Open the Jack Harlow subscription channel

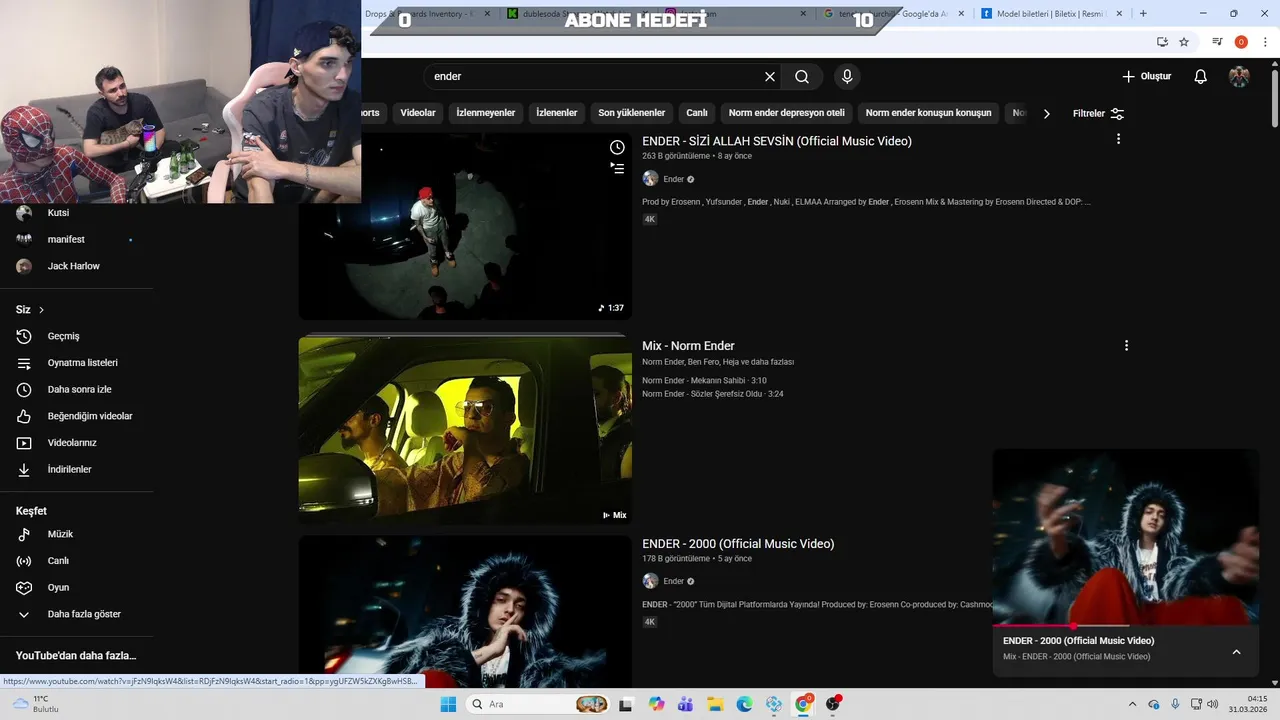76,266
